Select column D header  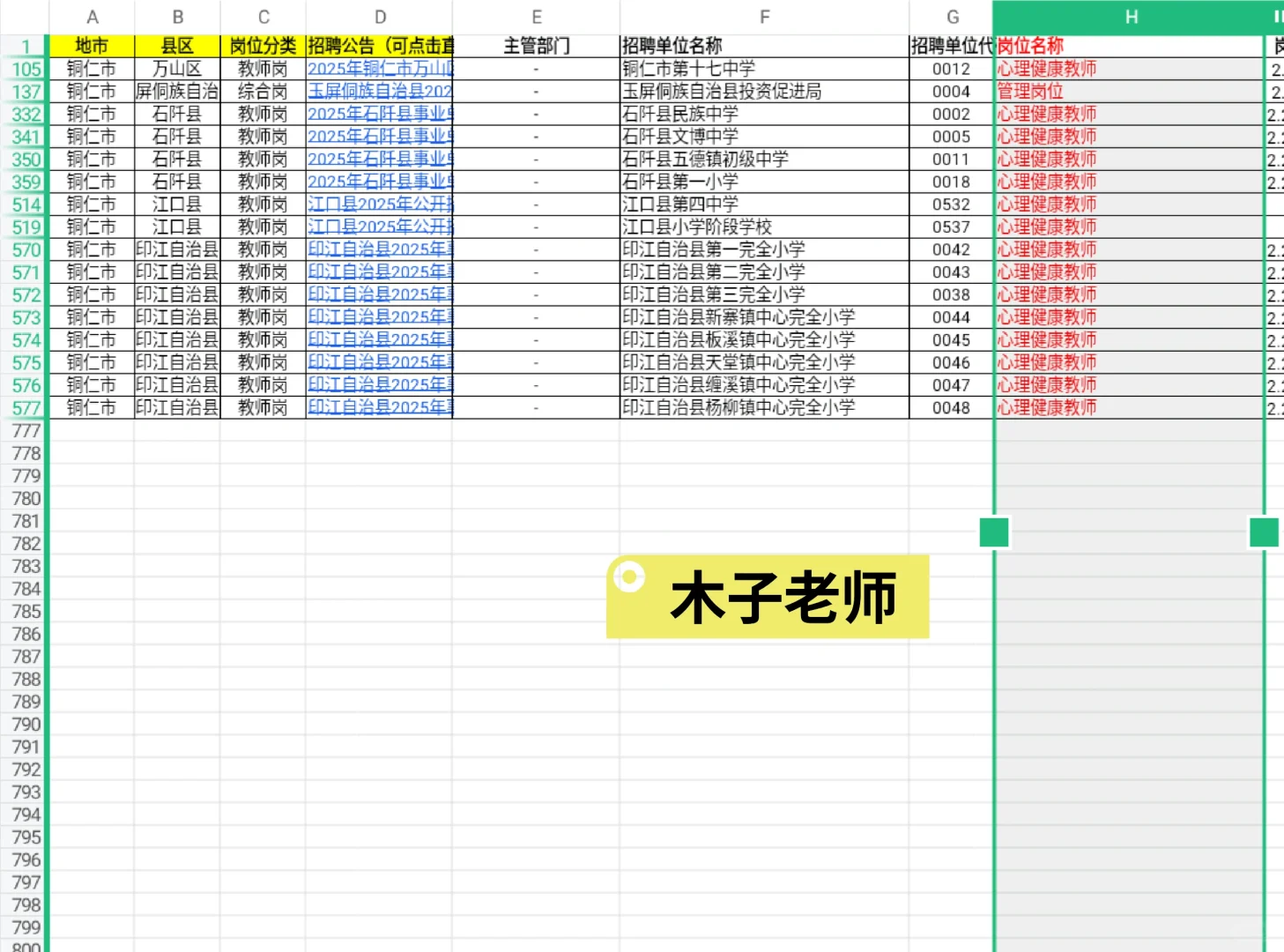[x=379, y=17]
